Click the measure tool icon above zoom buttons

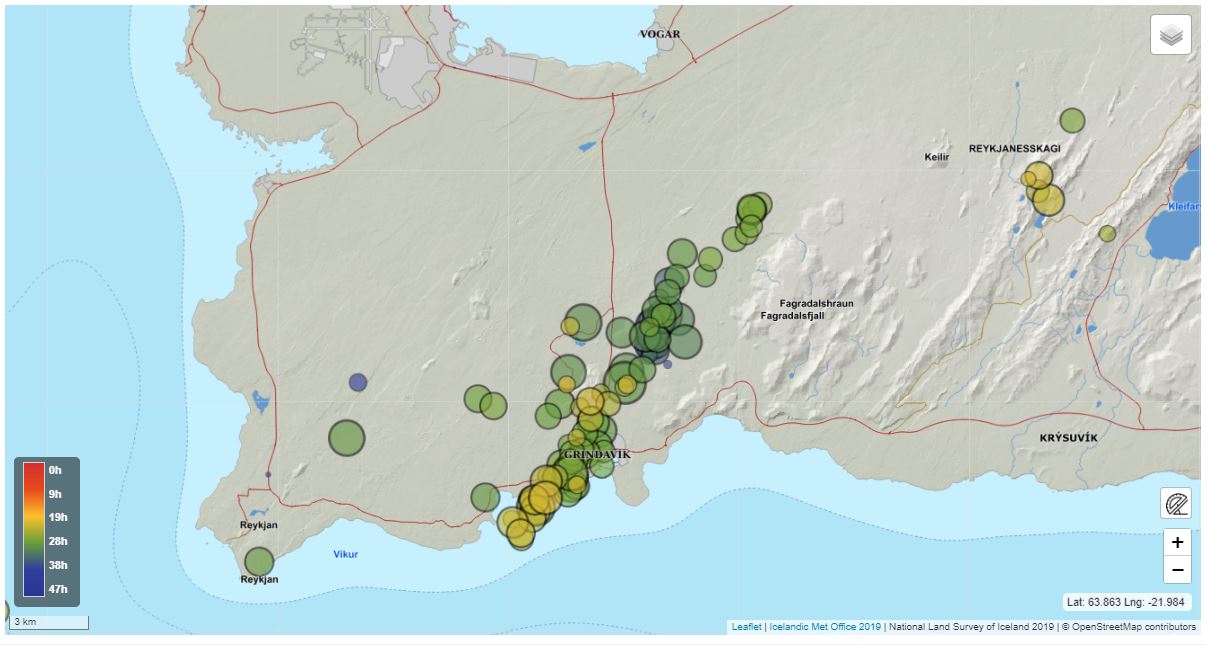[1176, 503]
